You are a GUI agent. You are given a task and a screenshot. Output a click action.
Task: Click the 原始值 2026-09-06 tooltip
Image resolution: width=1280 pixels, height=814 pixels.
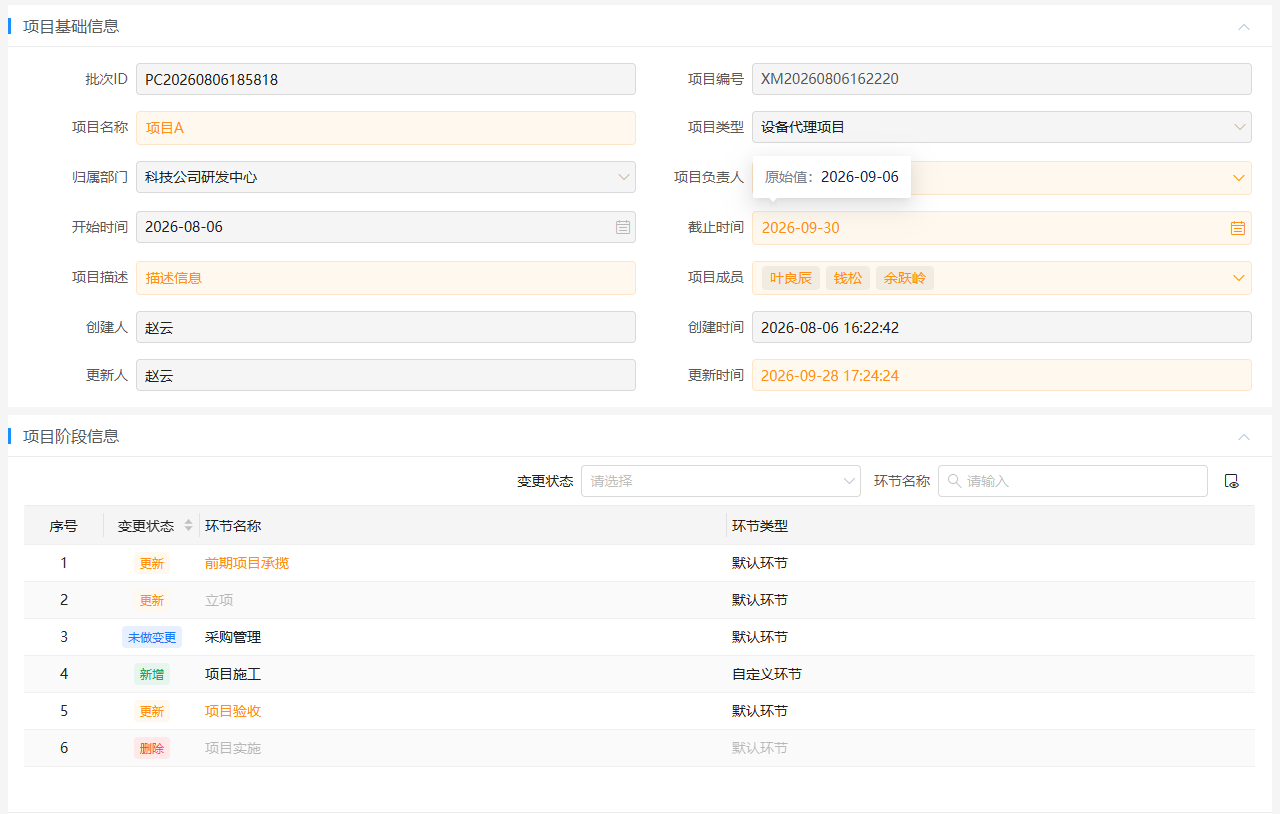click(832, 177)
